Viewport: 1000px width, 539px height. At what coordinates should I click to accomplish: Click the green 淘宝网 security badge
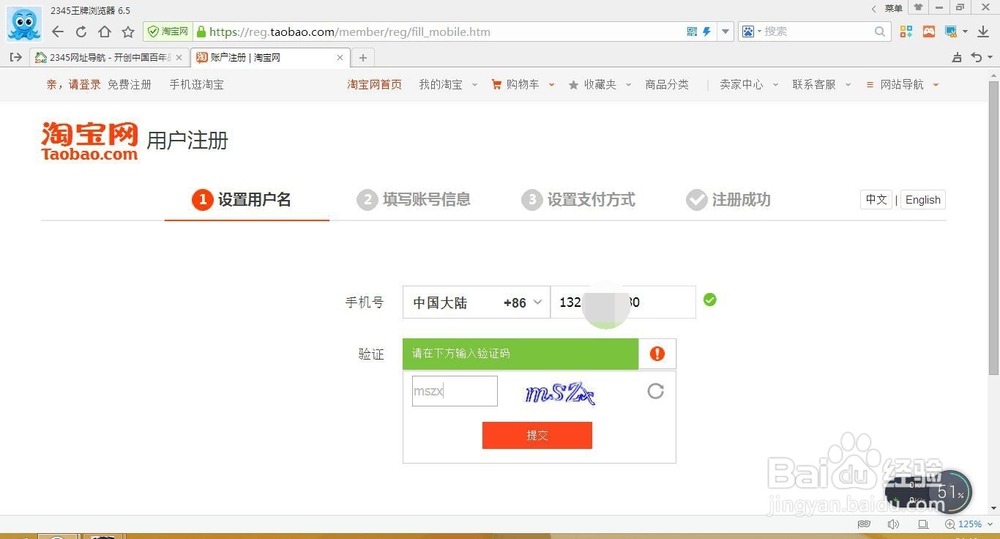click(x=168, y=31)
